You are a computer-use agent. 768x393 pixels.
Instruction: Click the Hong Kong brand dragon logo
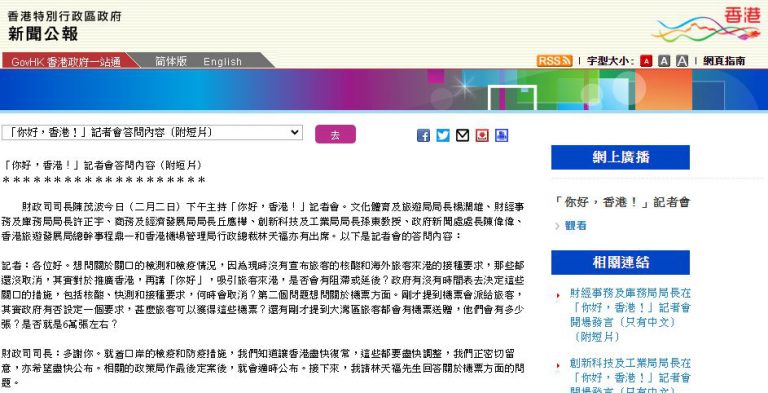(x=706, y=24)
